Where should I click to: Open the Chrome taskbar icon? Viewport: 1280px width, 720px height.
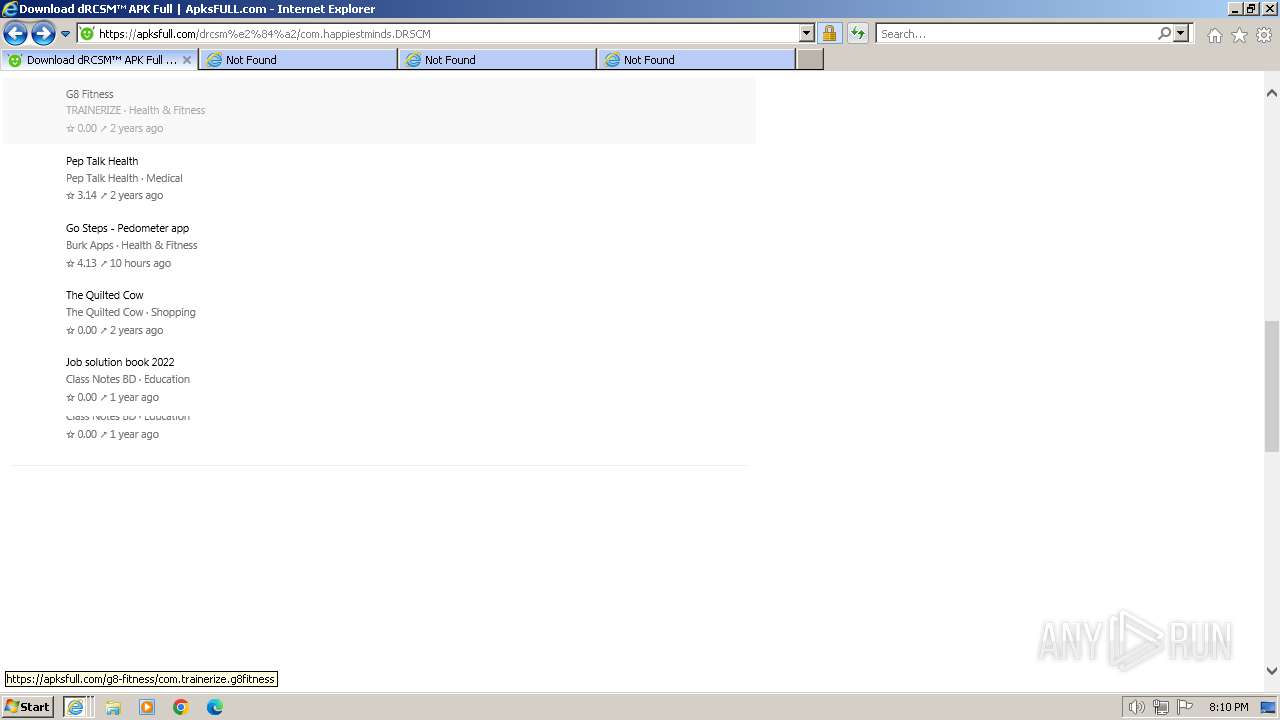point(181,707)
